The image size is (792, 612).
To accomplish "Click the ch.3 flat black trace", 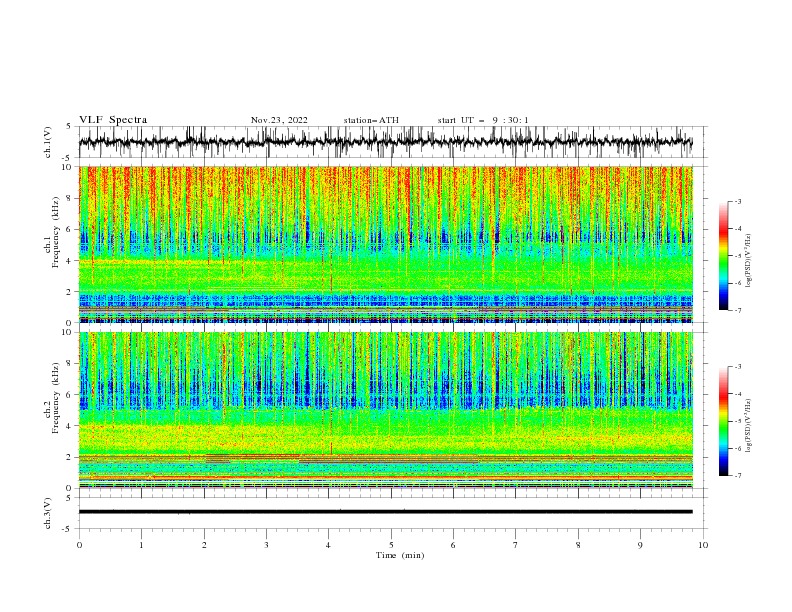I will 386,512.
